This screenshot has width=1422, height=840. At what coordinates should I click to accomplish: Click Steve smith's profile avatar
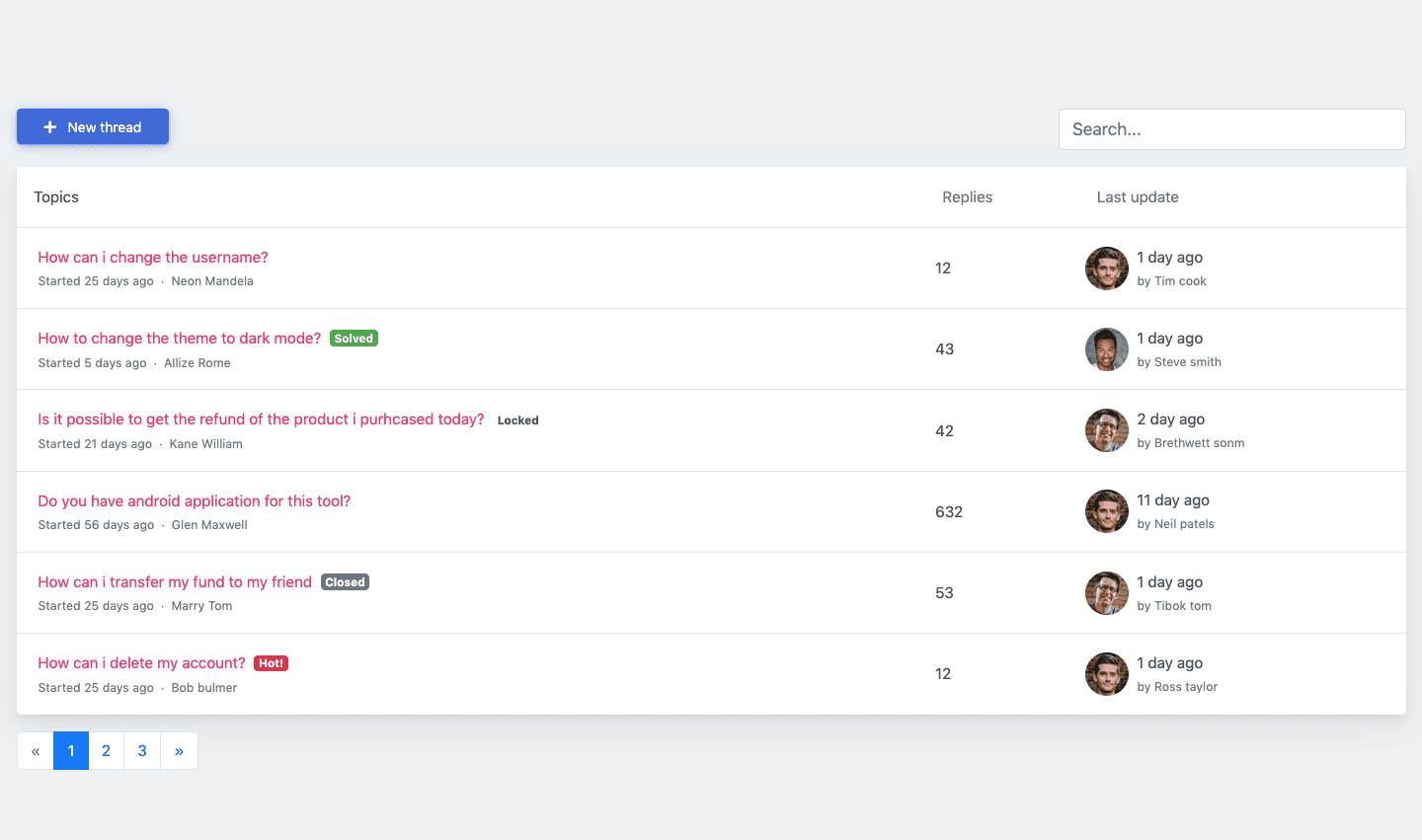click(1106, 348)
